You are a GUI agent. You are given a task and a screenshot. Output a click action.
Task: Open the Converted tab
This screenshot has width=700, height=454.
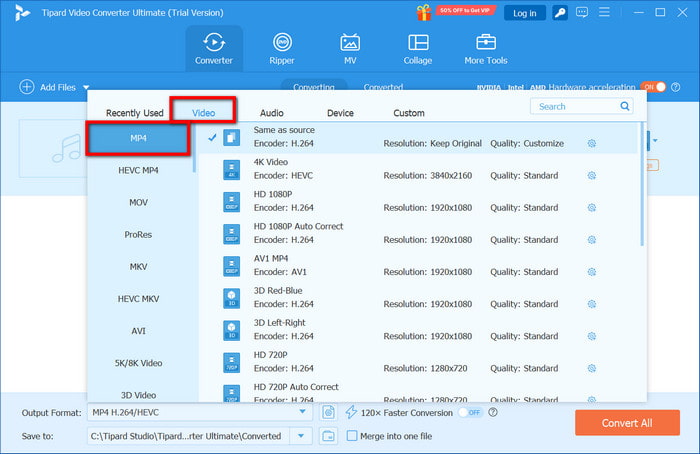click(383, 87)
